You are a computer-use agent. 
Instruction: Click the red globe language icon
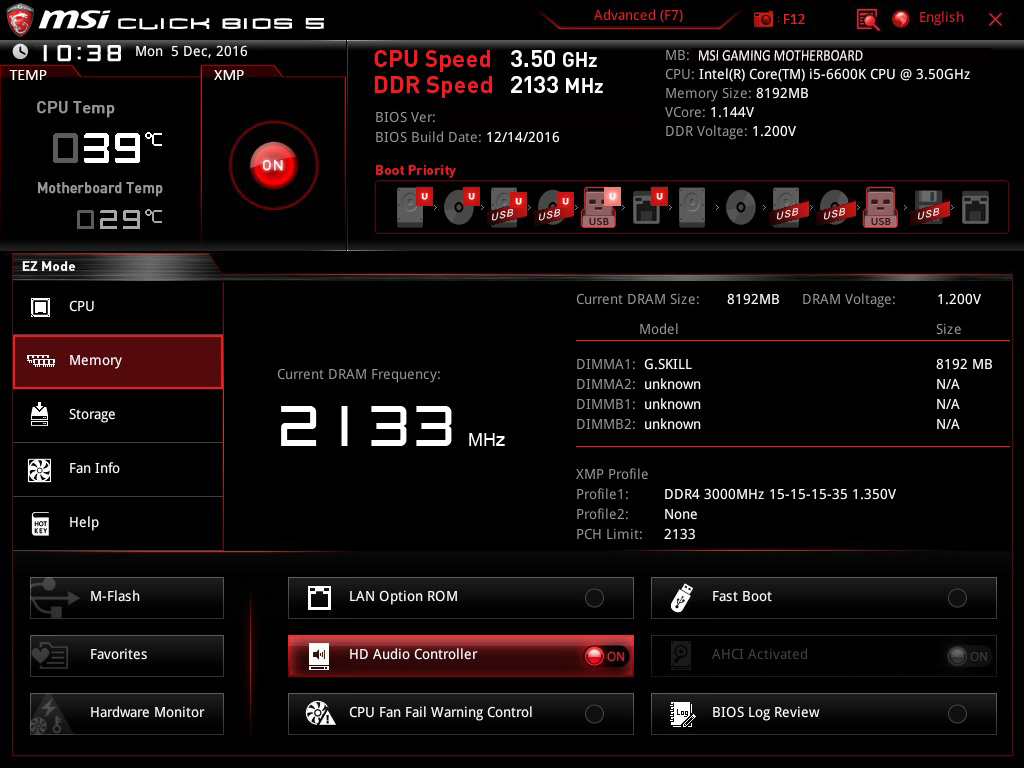(x=901, y=19)
